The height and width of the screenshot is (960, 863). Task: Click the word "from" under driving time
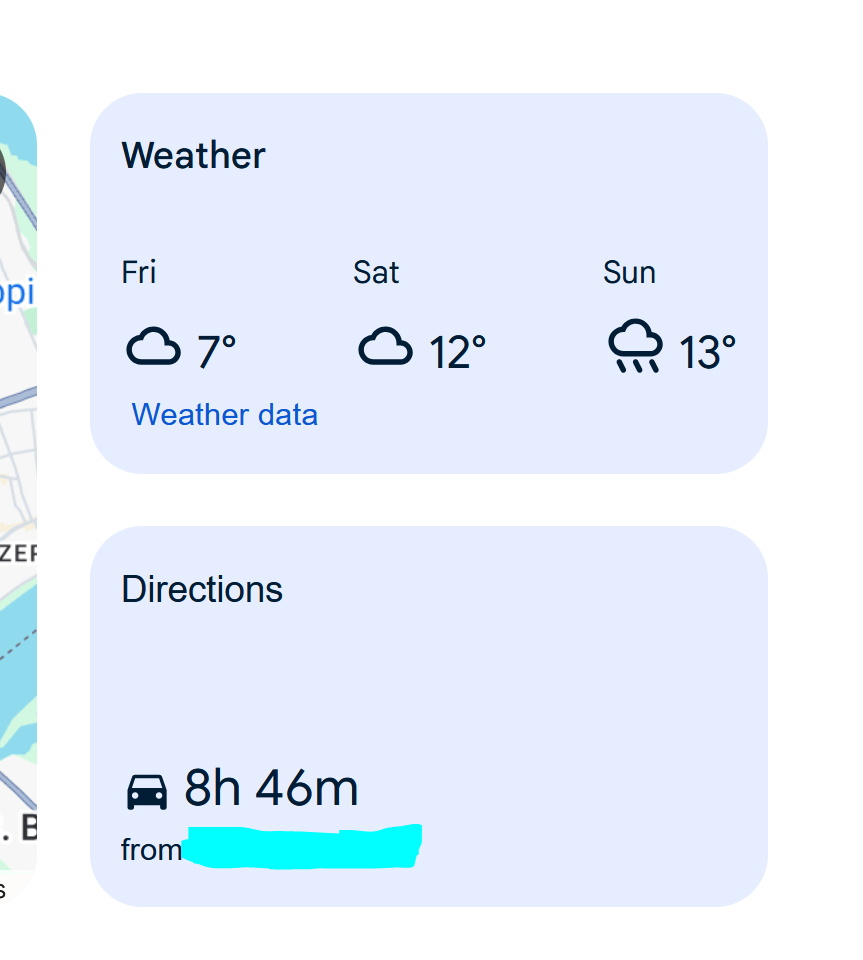click(151, 850)
